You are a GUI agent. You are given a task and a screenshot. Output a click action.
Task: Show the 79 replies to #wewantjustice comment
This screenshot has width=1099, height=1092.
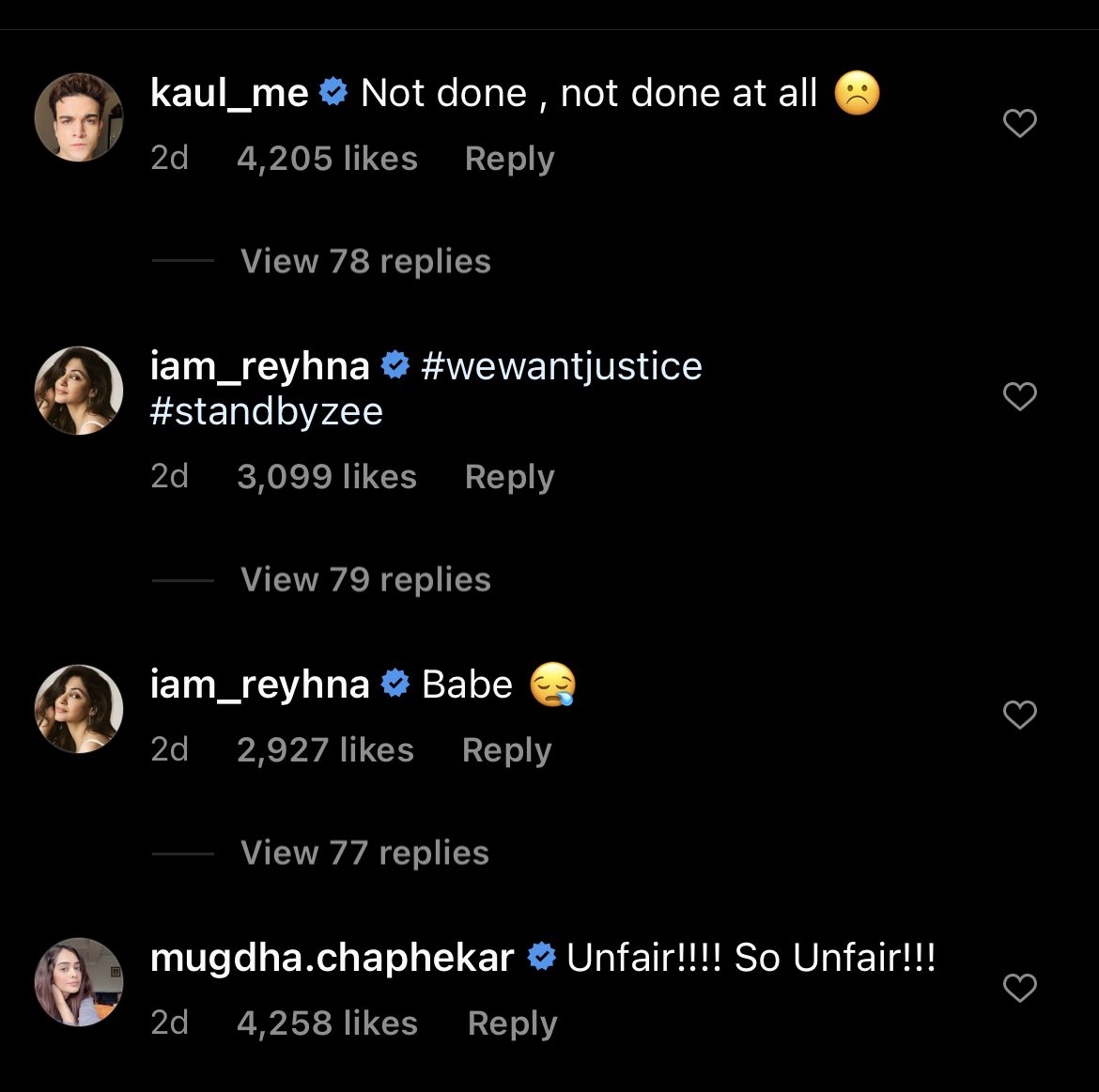(x=365, y=579)
